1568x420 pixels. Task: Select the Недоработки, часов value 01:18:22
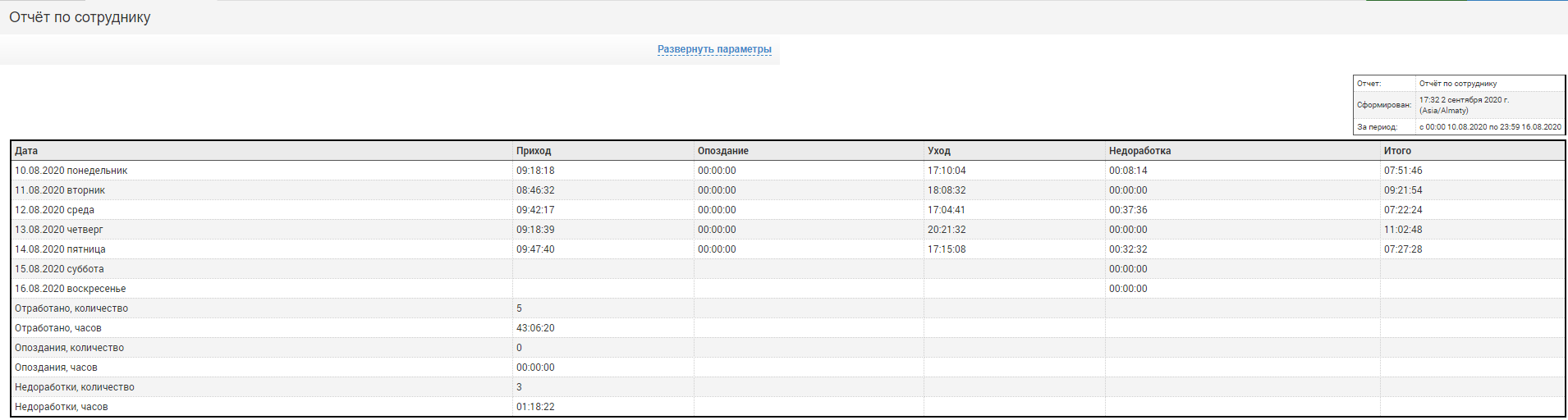[535, 407]
